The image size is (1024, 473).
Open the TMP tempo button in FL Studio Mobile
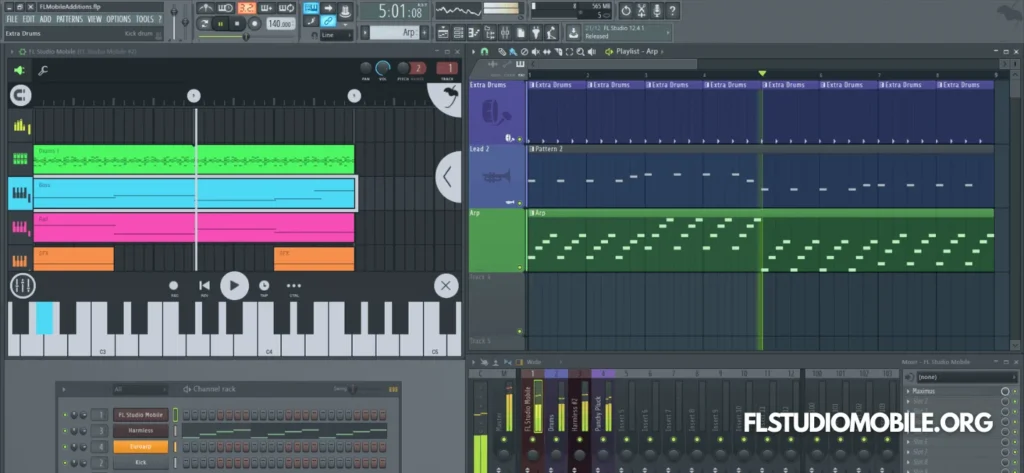point(264,287)
